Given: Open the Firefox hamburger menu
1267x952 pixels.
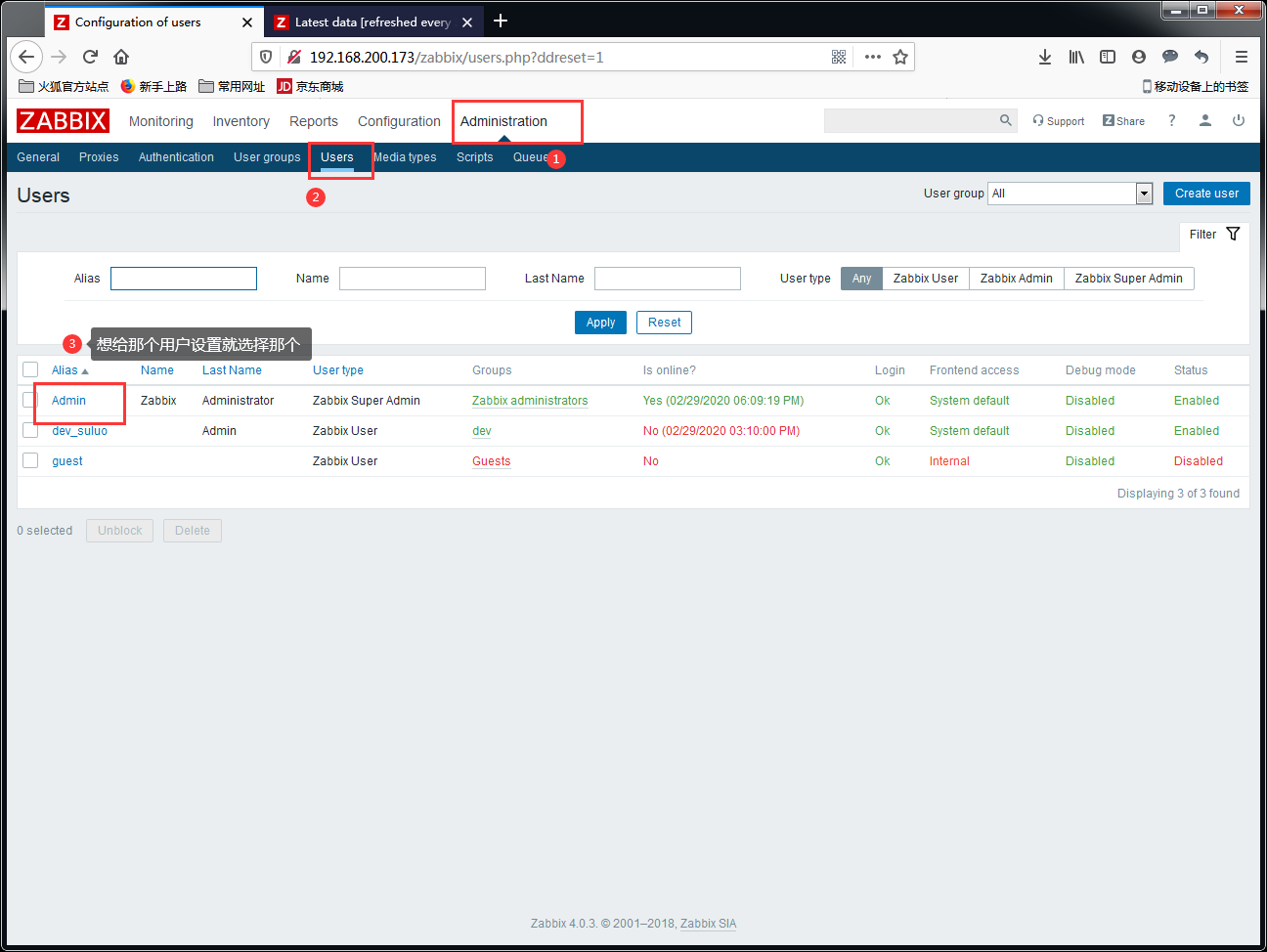Looking at the screenshot, I should [1242, 57].
